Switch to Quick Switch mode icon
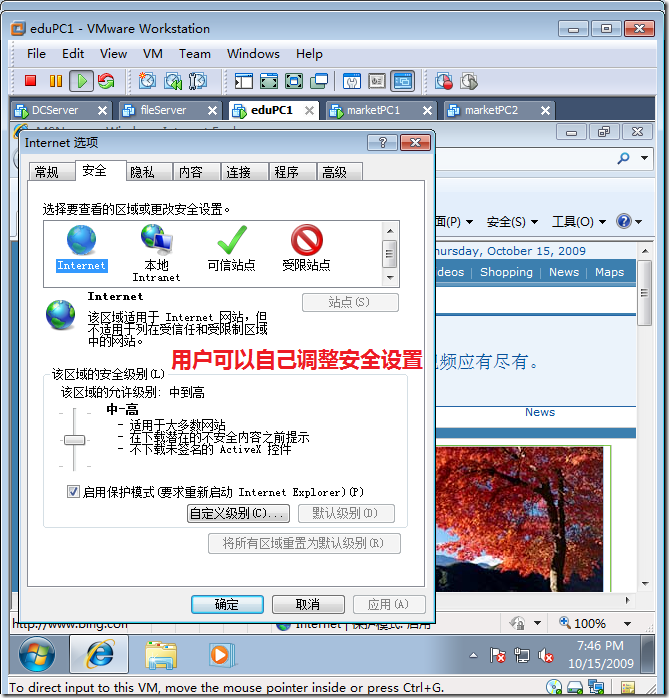This screenshot has width=669, height=698. pyautogui.click(x=269, y=81)
